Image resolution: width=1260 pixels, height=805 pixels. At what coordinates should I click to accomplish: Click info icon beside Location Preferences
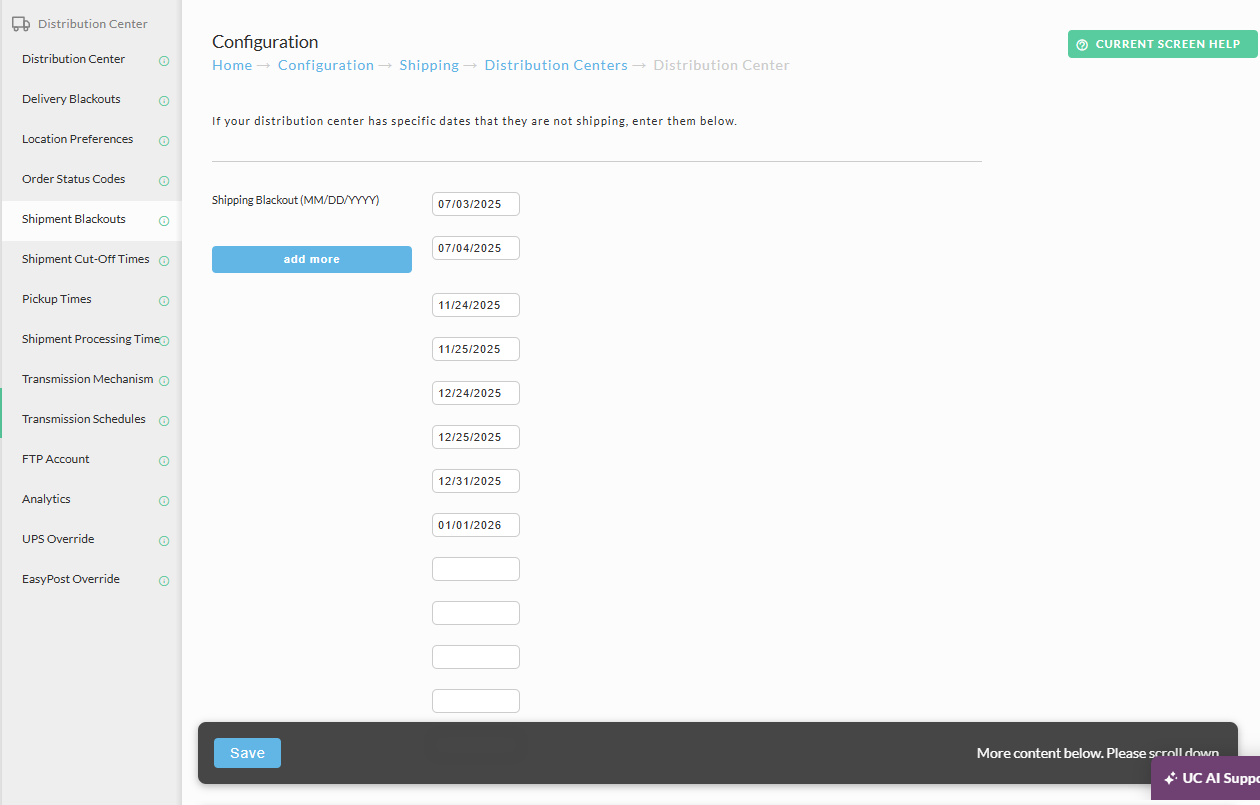(164, 140)
